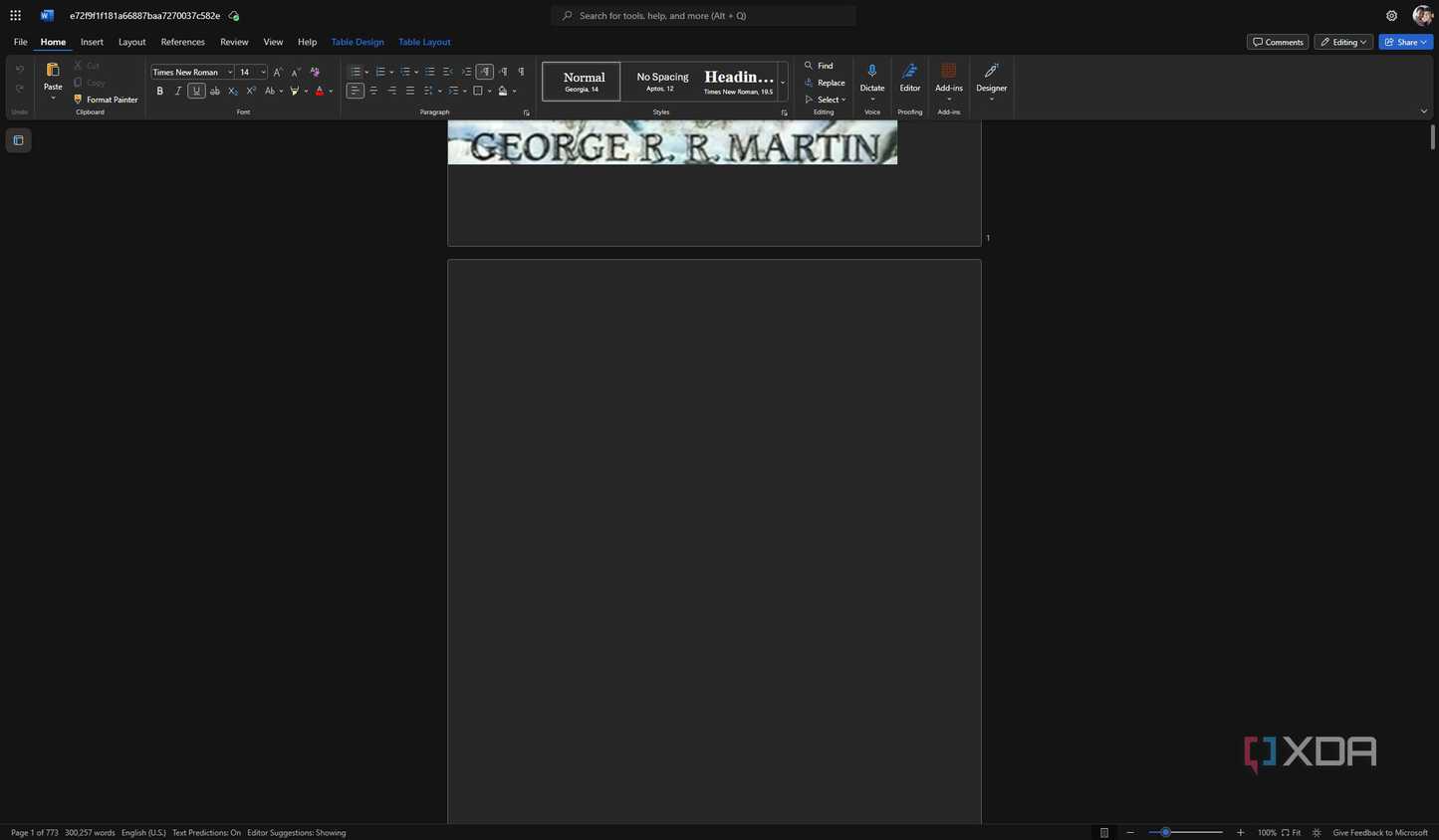Expand the Paste options arrow
The image size is (1439, 840).
53,98
